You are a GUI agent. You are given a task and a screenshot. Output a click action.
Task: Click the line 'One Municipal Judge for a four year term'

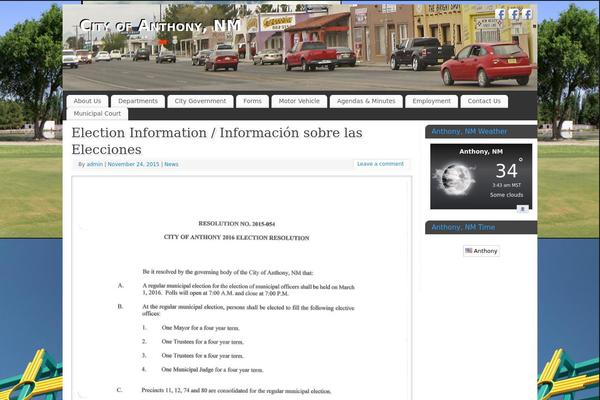pos(212,370)
